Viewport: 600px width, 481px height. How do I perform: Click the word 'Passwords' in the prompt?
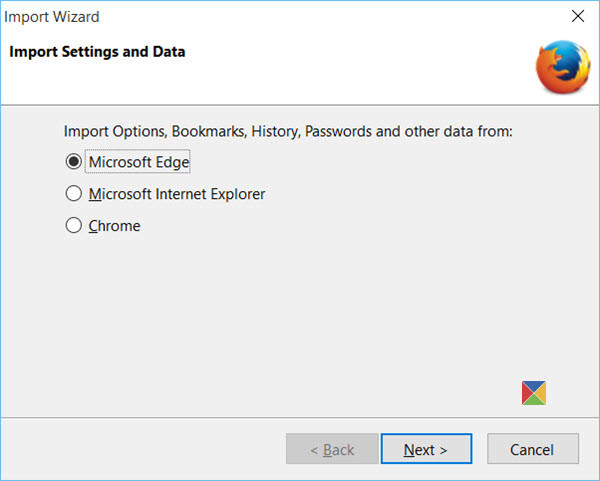pyautogui.click(x=338, y=132)
